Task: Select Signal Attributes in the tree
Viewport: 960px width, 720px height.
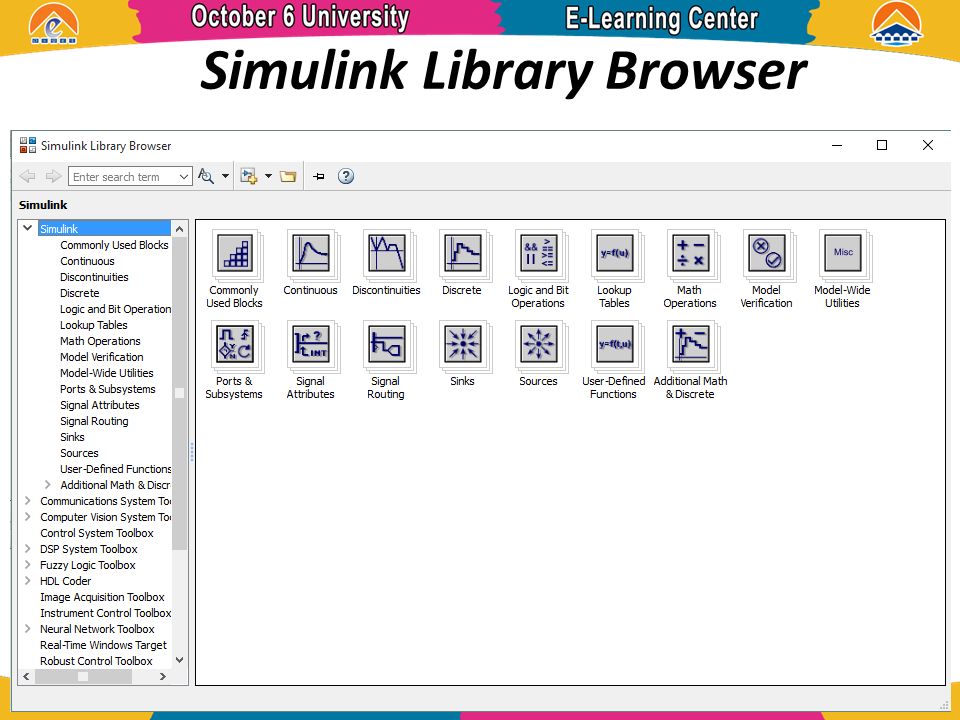Action: click(100, 405)
